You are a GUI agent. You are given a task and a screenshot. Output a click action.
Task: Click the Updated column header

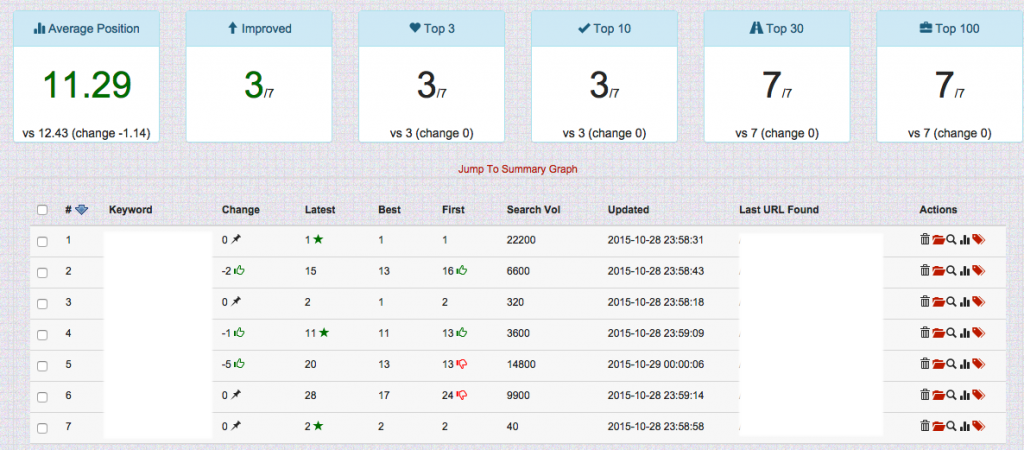628,210
